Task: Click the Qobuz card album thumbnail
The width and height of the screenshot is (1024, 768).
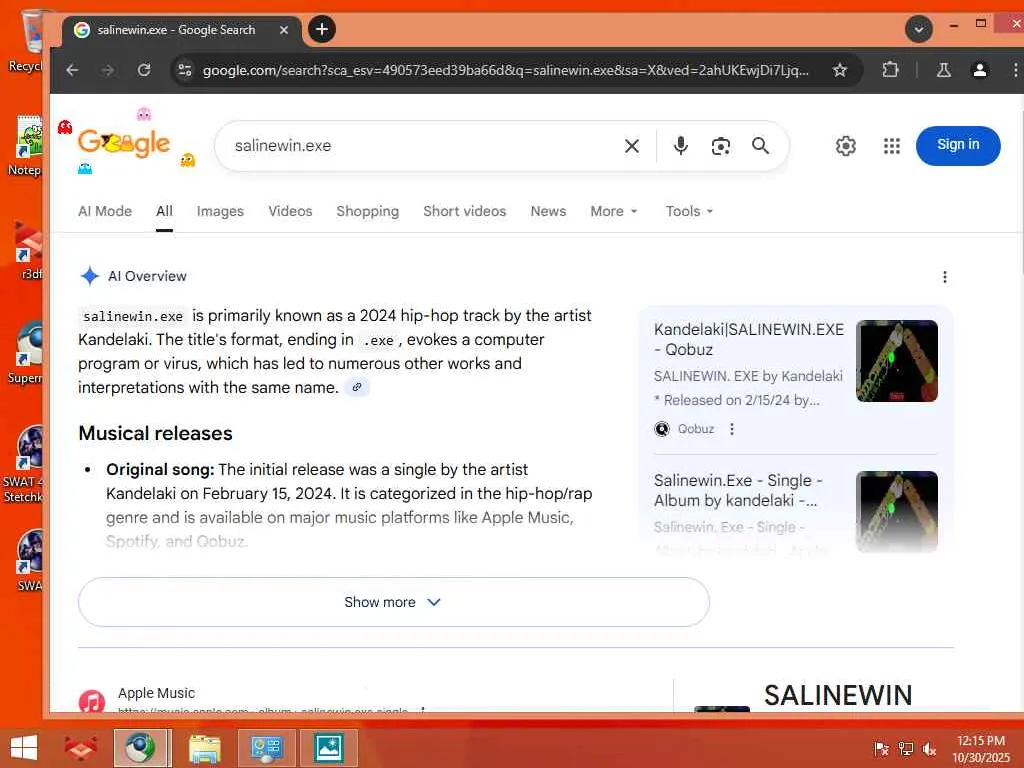Action: tap(897, 360)
